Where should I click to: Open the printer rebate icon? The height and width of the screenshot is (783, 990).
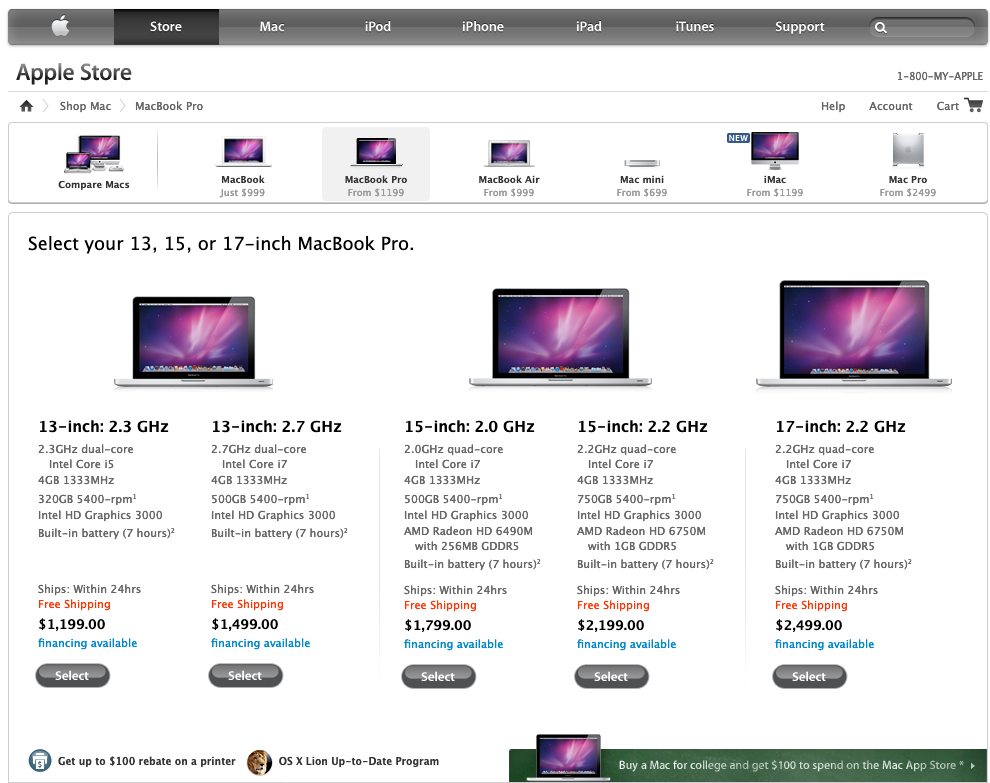tap(40, 761)
